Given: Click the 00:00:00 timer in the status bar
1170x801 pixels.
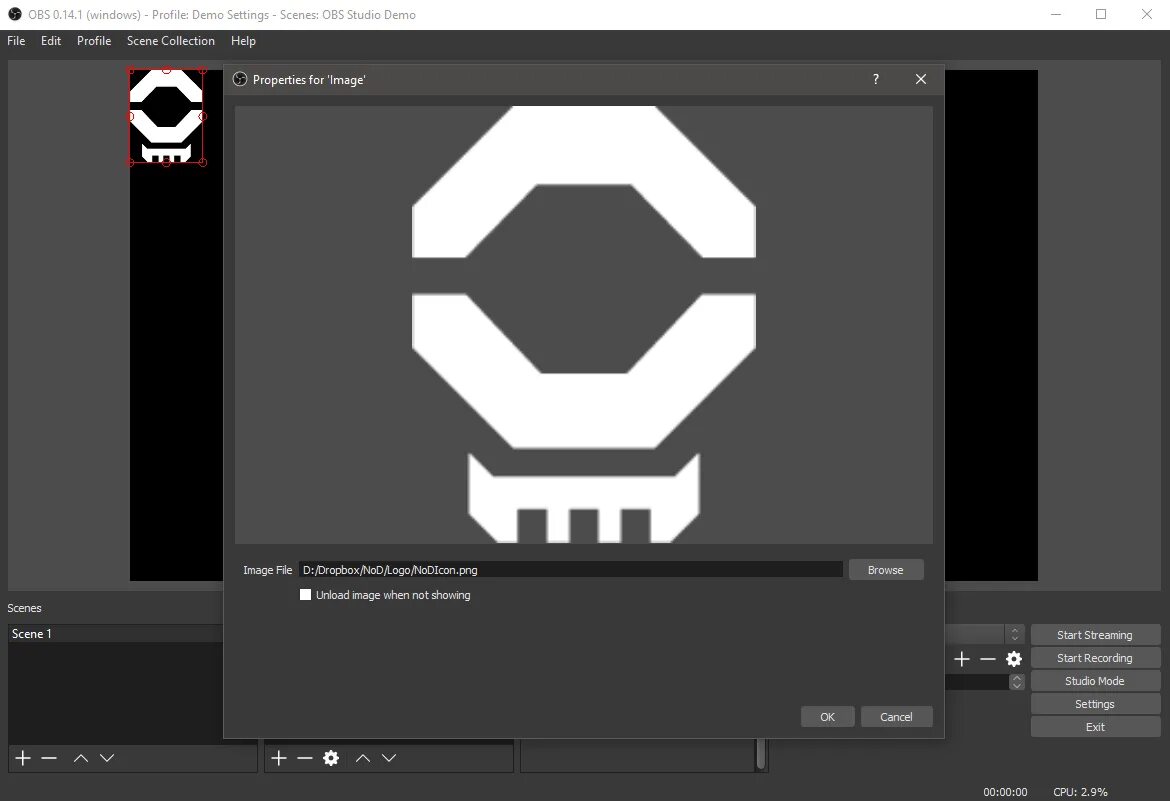Looking at the screenshot, I should pos(1005,792).
